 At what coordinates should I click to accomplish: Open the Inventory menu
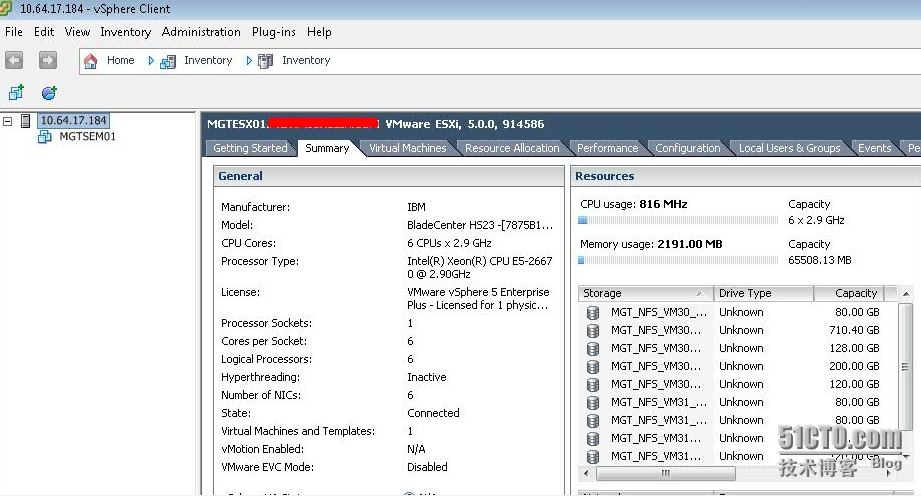(x=126, y=32)
